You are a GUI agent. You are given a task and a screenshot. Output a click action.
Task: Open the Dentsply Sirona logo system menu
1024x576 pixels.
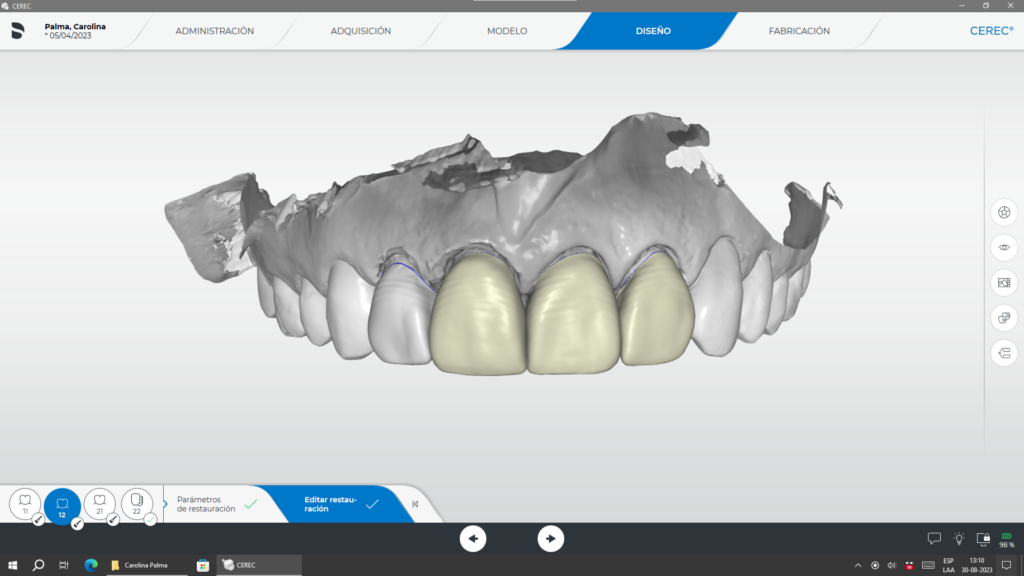click(18, 31)
